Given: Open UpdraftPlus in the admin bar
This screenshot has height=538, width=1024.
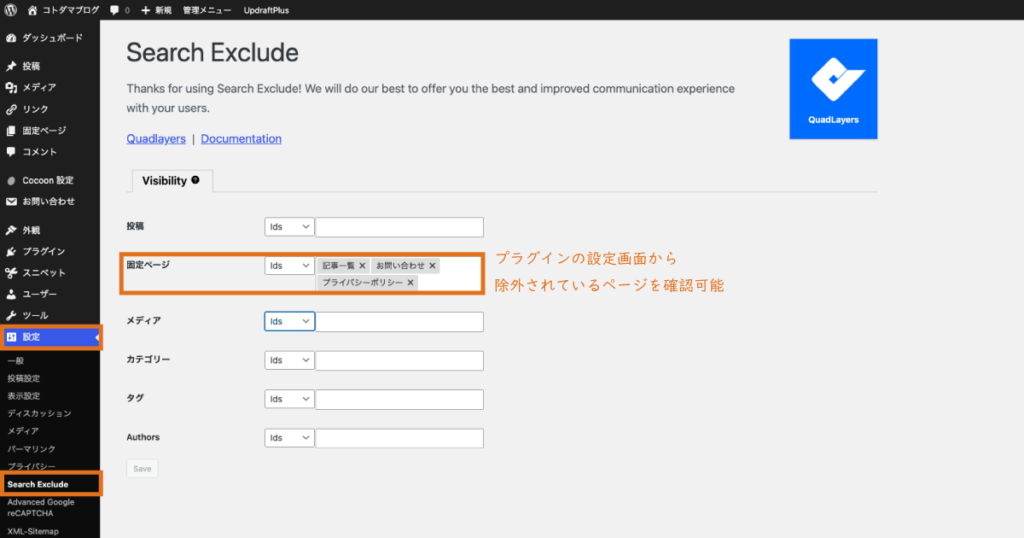Looking at the screenshot, I should click(266, 10).
